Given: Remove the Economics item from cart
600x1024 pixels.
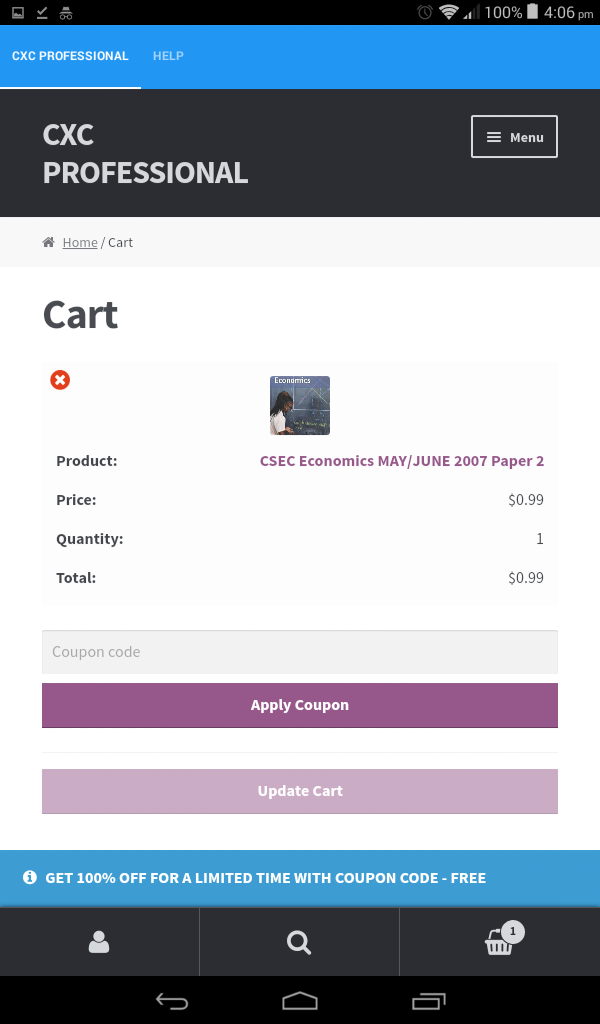Looking at the screenshot, I should coord(60,380).
